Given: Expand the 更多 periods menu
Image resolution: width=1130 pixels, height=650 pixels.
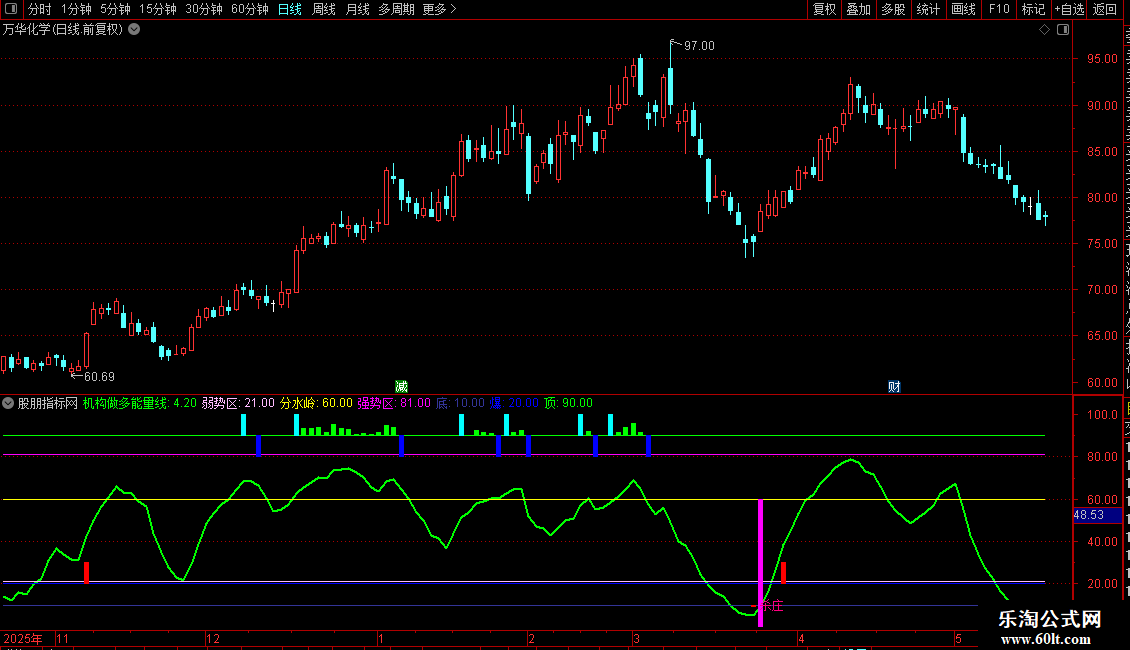Looking at the screenshot, I should (440, 9).
